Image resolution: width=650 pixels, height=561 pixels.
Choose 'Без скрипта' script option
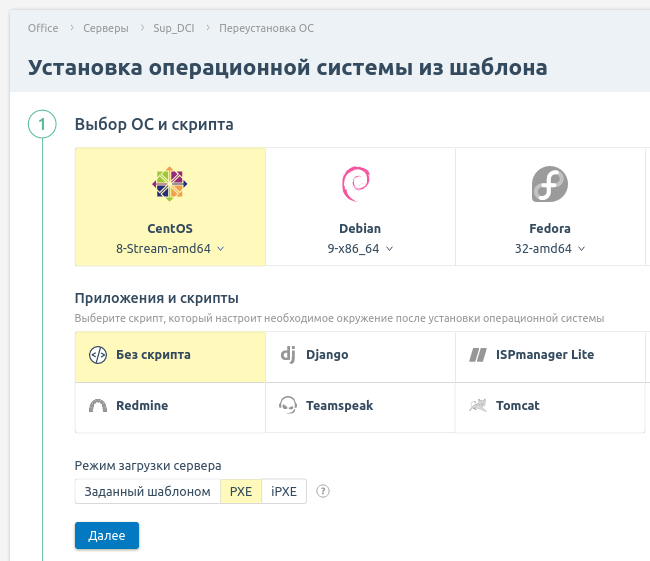[170, 357]
